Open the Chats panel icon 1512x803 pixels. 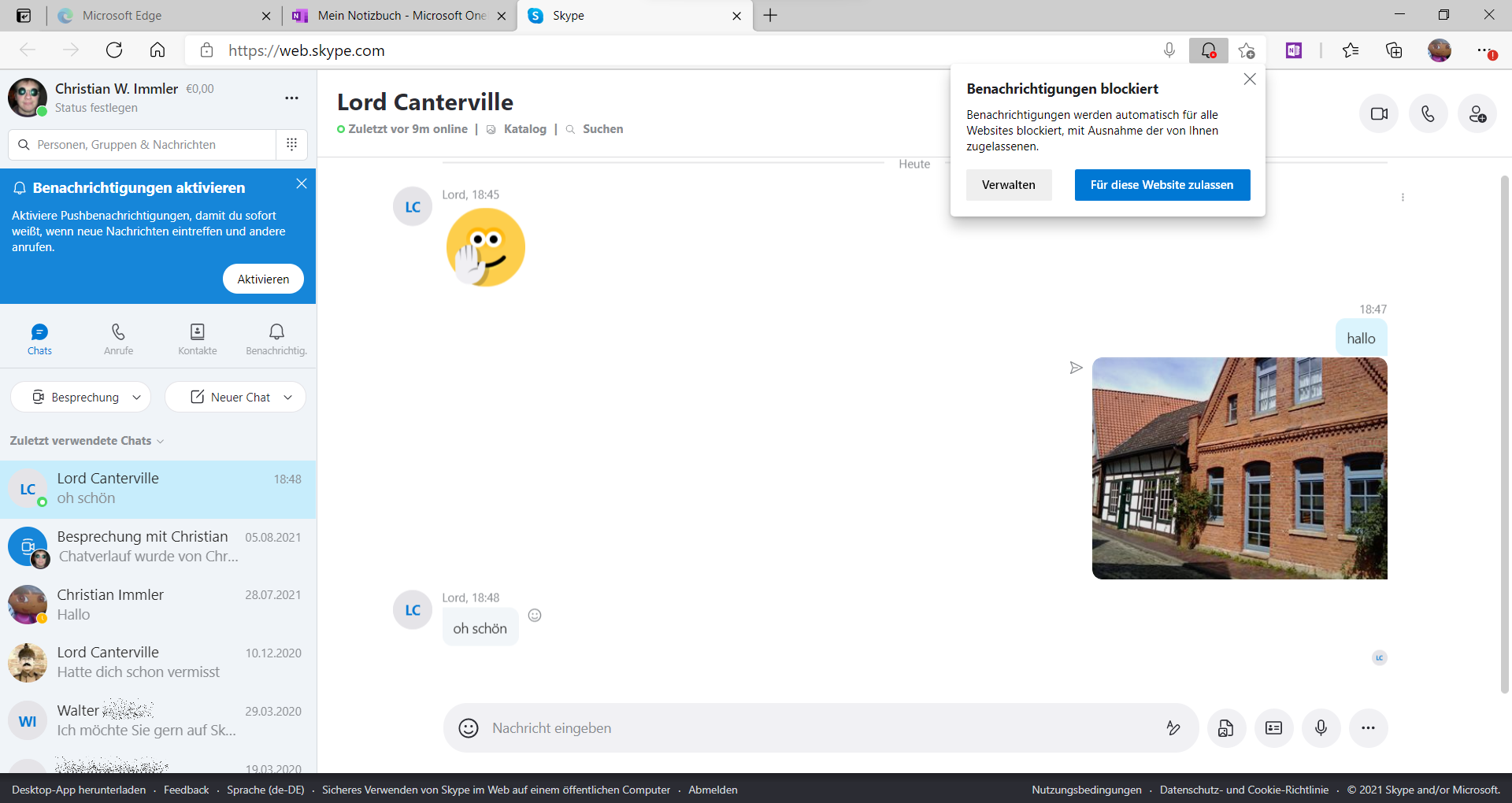(x=39, y=337)
